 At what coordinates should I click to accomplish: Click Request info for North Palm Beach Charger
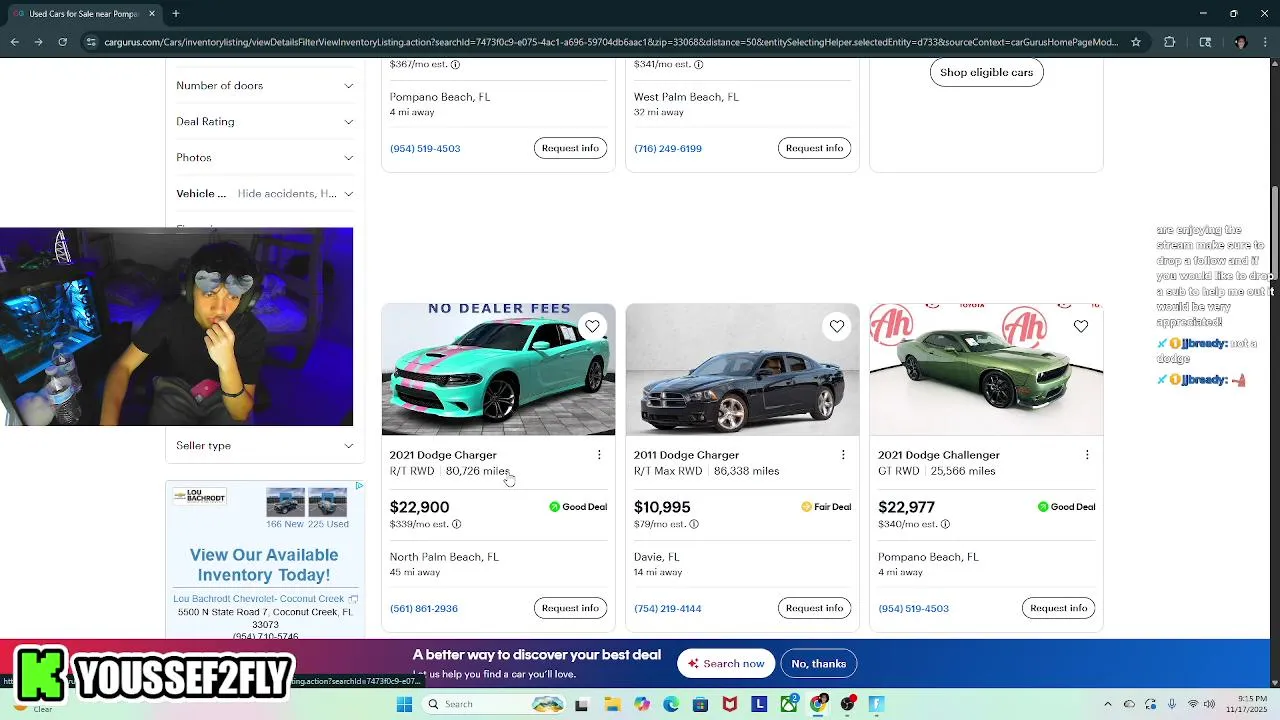[570, 608]
